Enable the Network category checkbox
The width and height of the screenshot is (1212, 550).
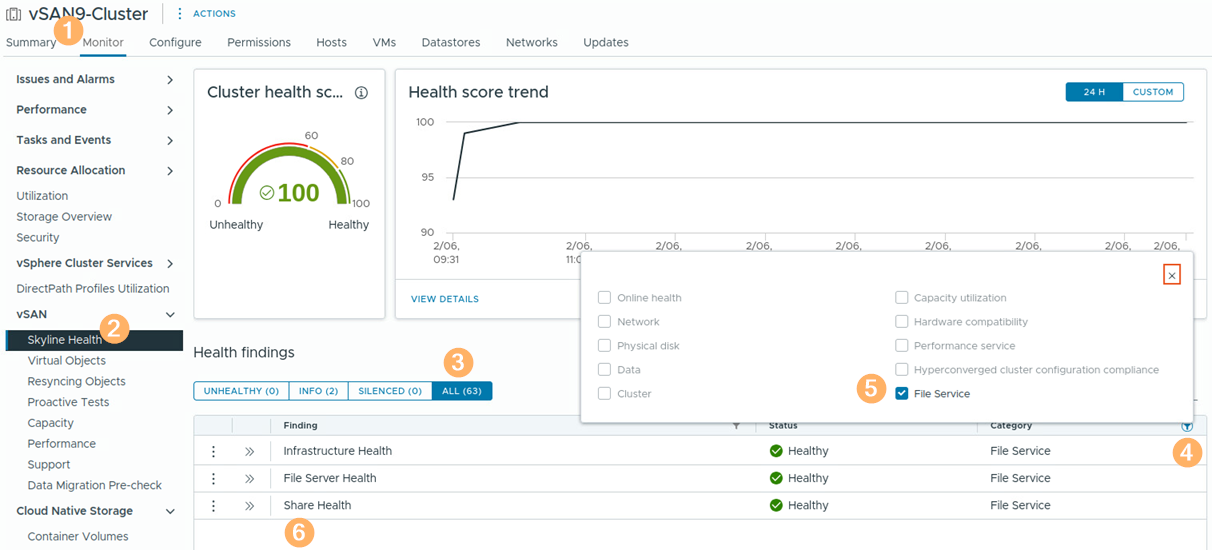pos(604,322)
